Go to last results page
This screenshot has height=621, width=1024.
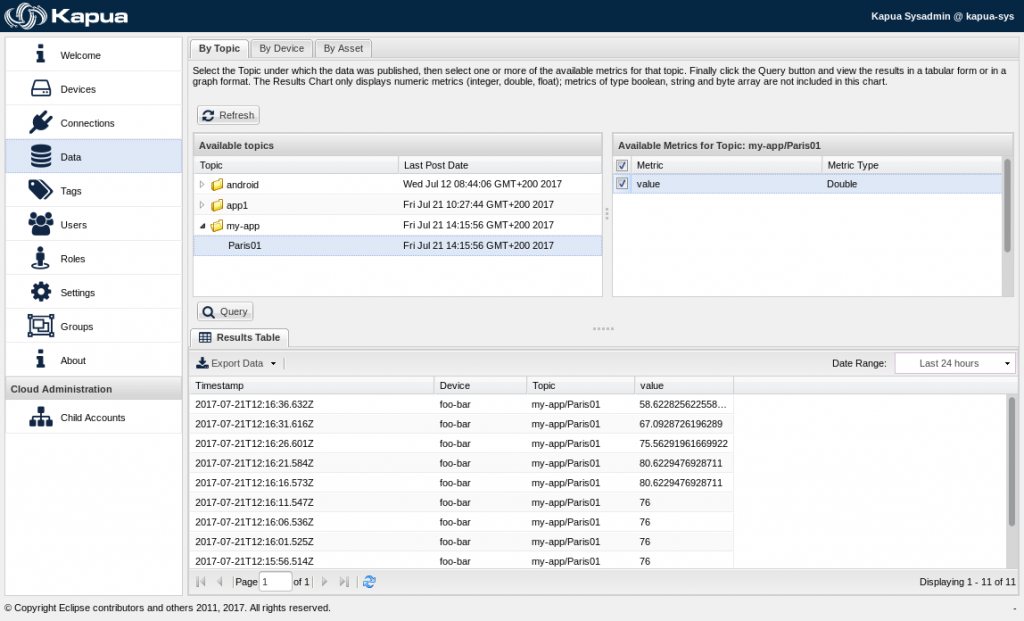pyautogui.click(x=344, y=581)
